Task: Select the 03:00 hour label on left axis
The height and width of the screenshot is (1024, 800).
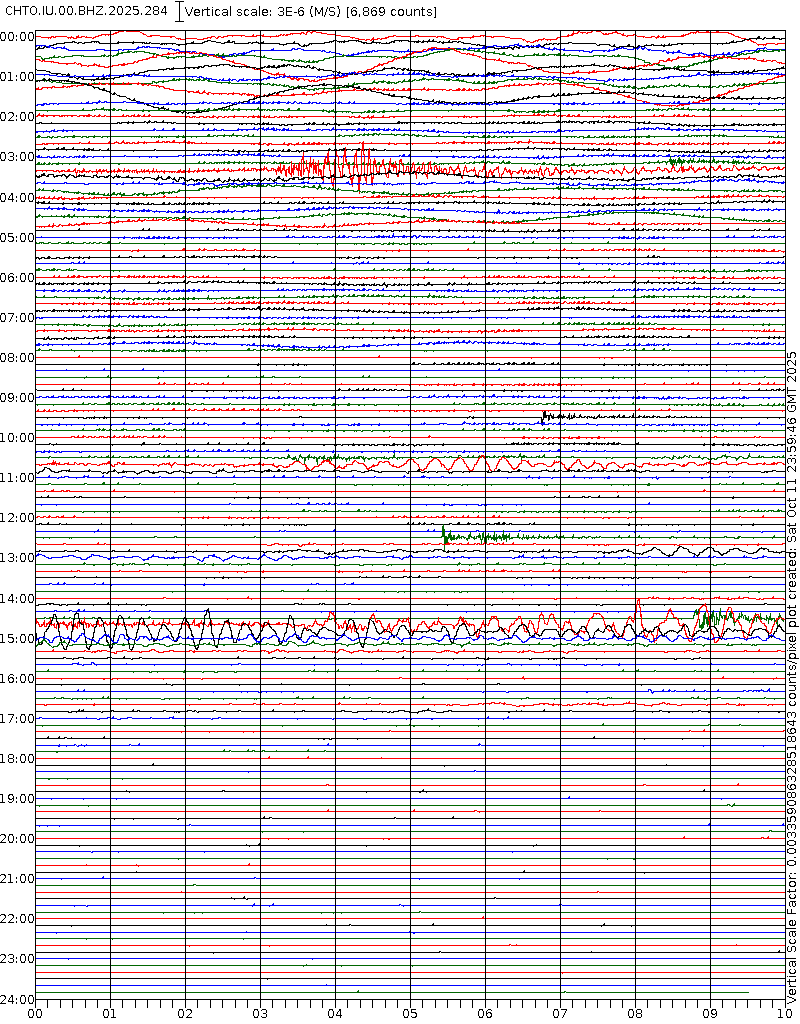Action: [18, 157]
